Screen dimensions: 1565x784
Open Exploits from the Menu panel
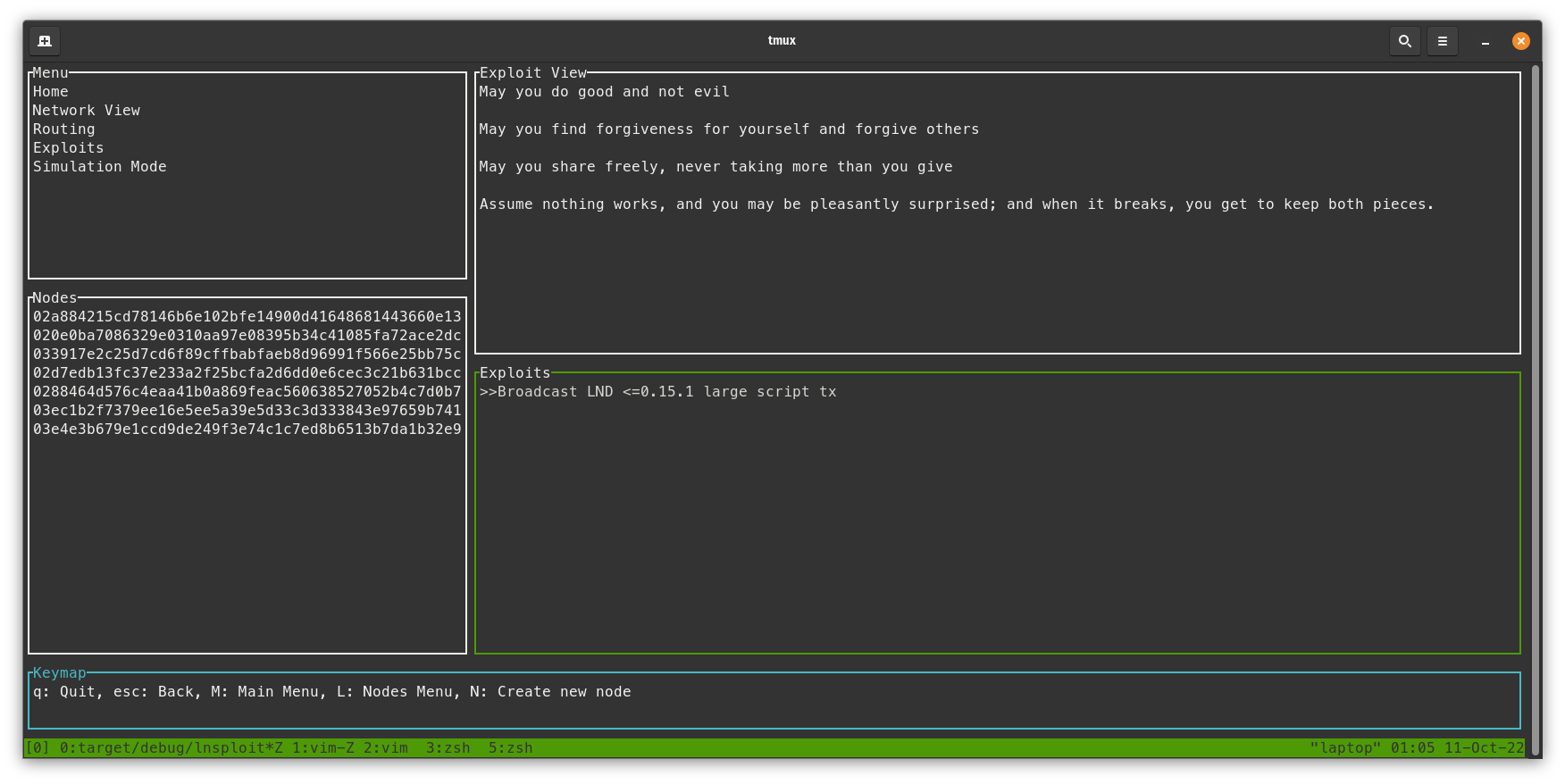(x=69, y=148)
